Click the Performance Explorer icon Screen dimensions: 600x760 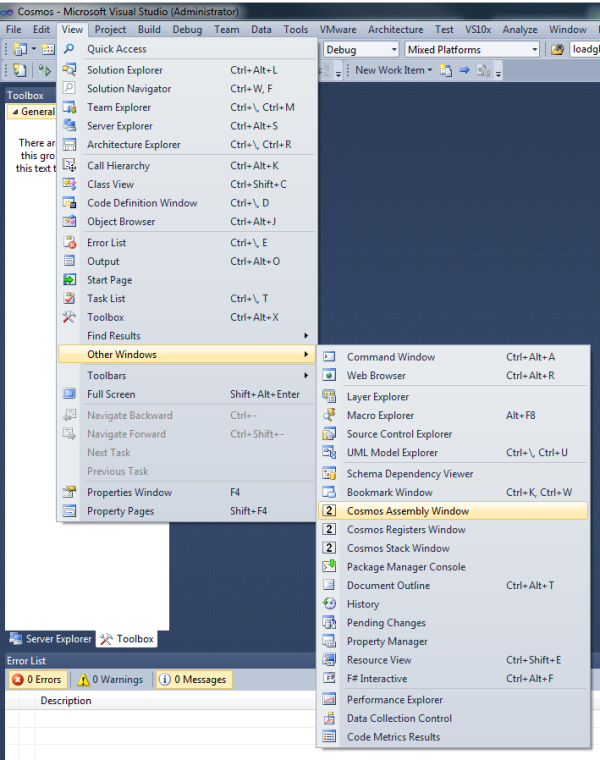(x=329, y=699)
